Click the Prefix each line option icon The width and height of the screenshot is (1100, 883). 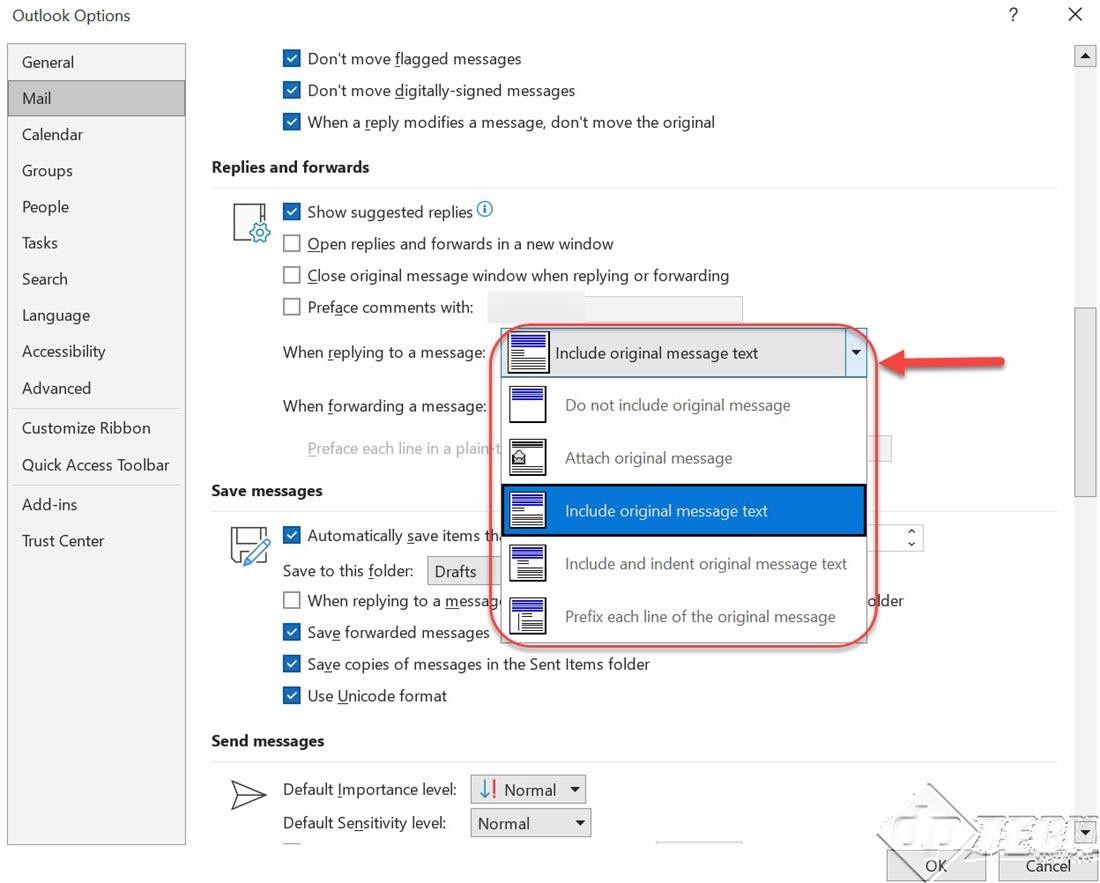point(528,616)
